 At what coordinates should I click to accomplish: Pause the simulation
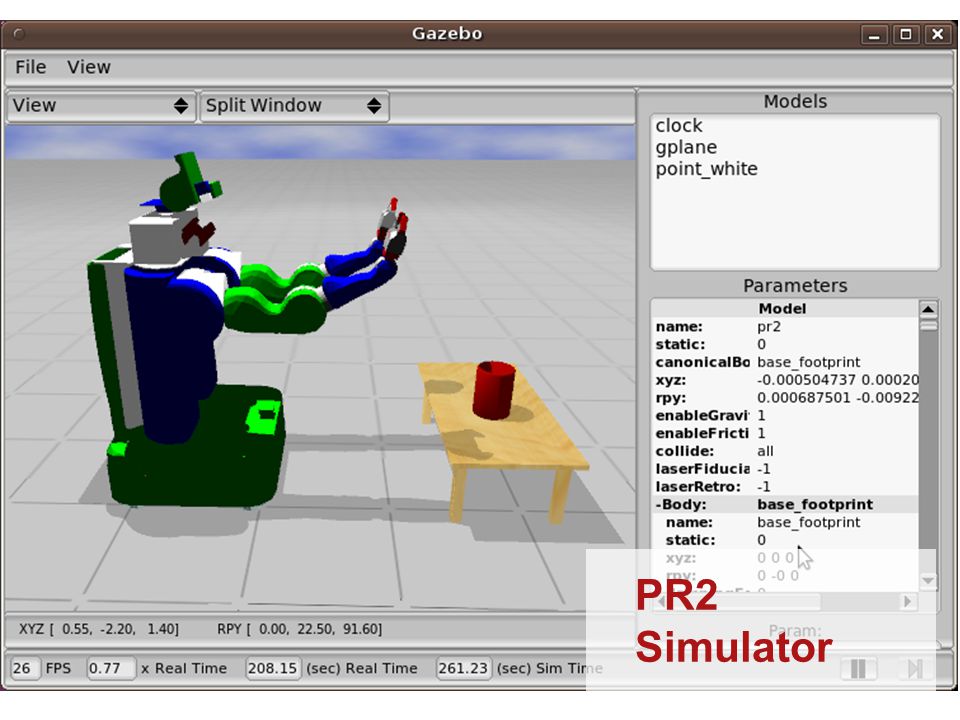click(858, 669)
